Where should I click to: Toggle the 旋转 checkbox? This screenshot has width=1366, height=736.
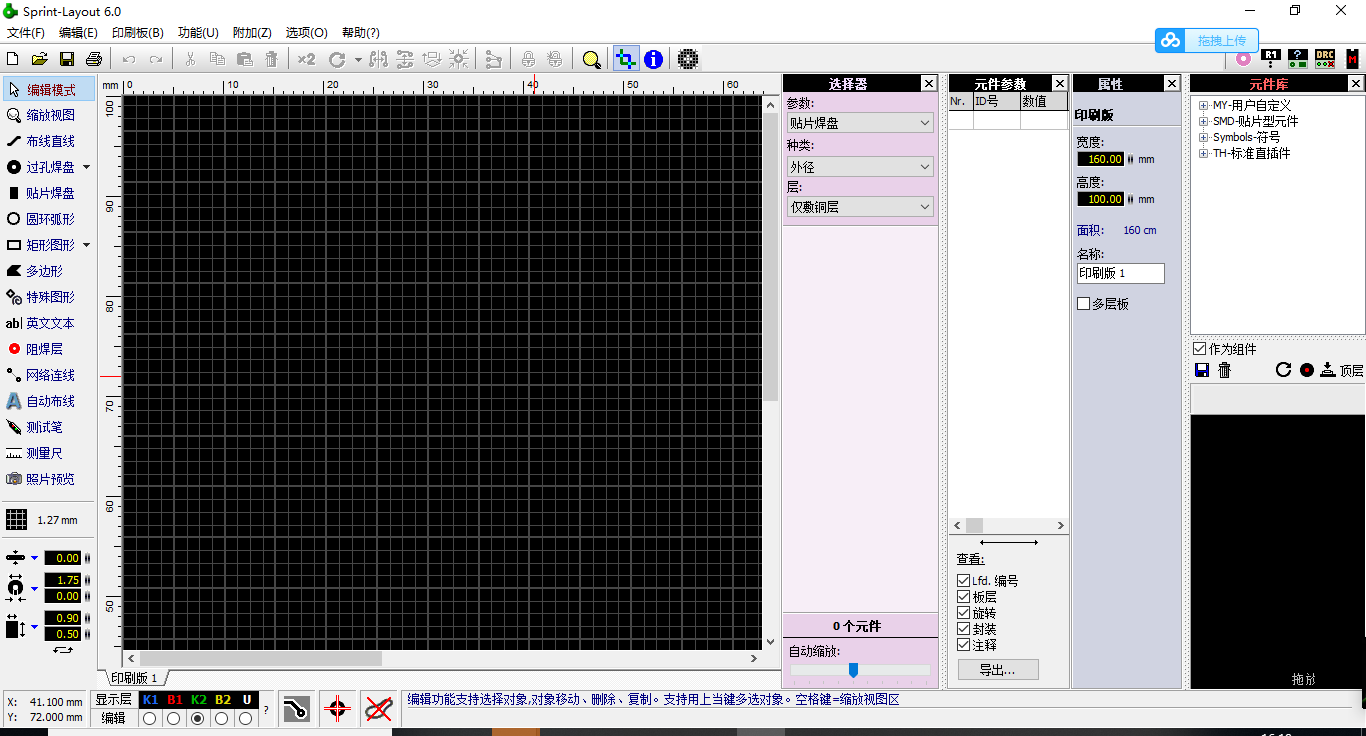click(x=964, y=613)
